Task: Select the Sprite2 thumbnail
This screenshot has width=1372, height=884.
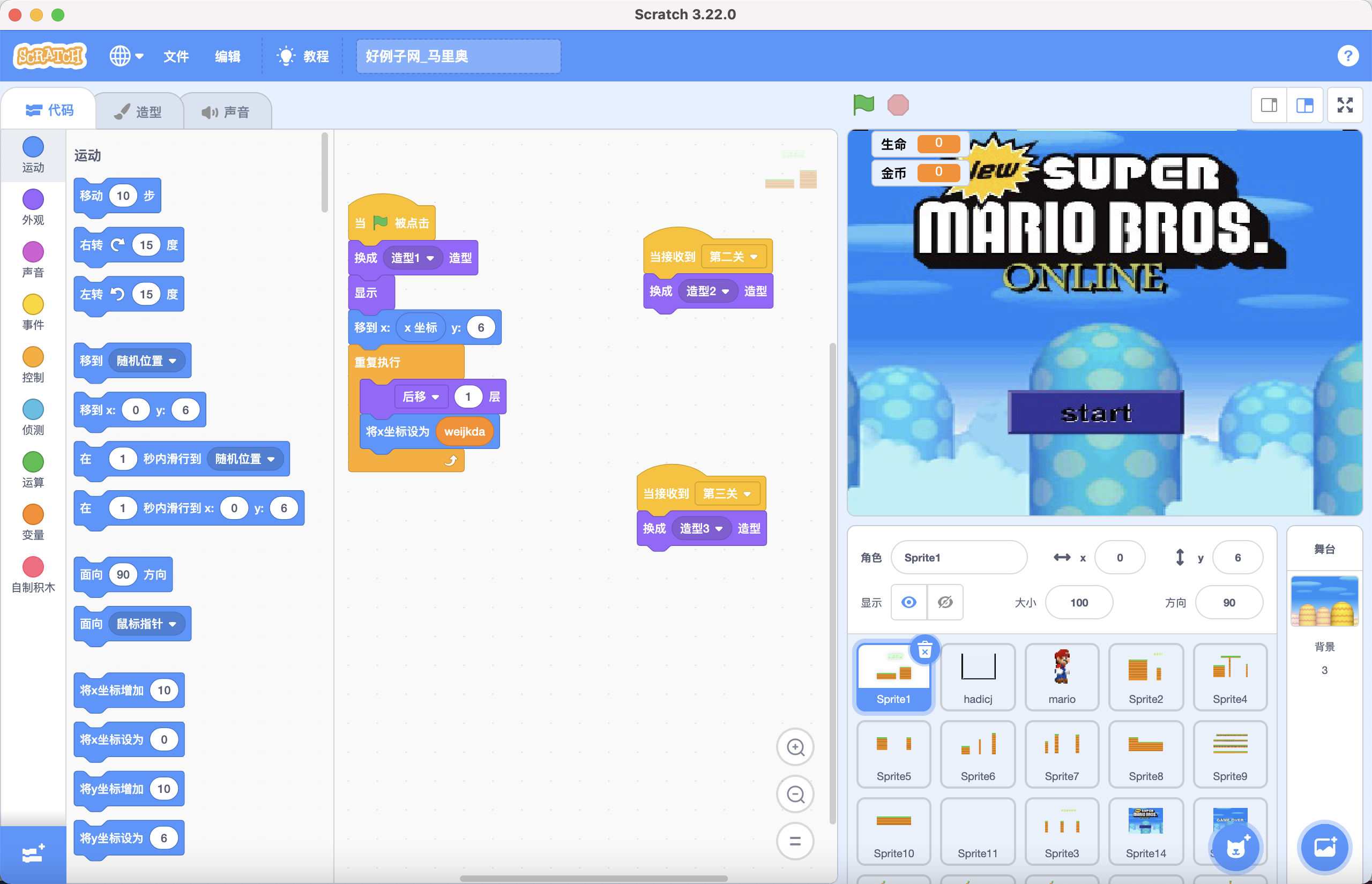Action: (x=1145, y=677)
